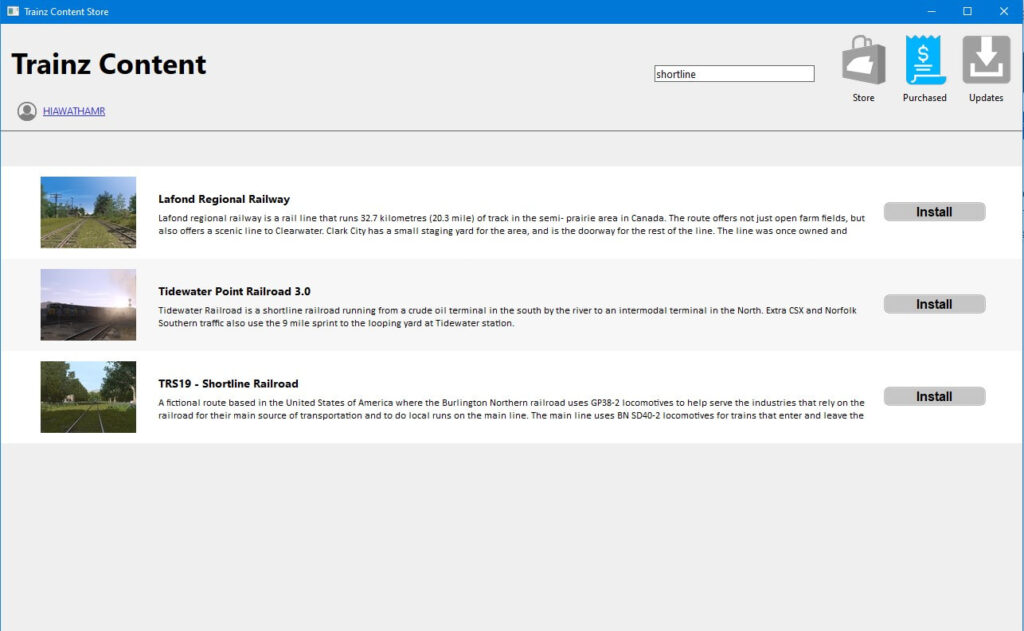Open the TRS19 Shortline Railroad thumbnail
1024x631 pixels.
coord(88,397)
